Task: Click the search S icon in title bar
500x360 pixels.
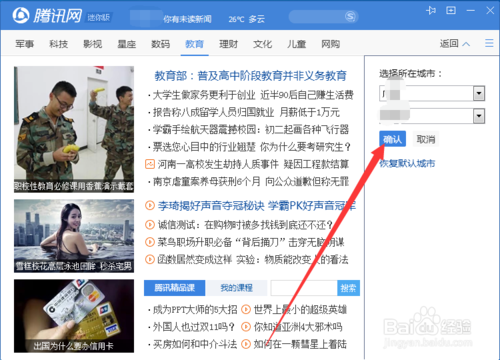Action: (x=350, y=16)
